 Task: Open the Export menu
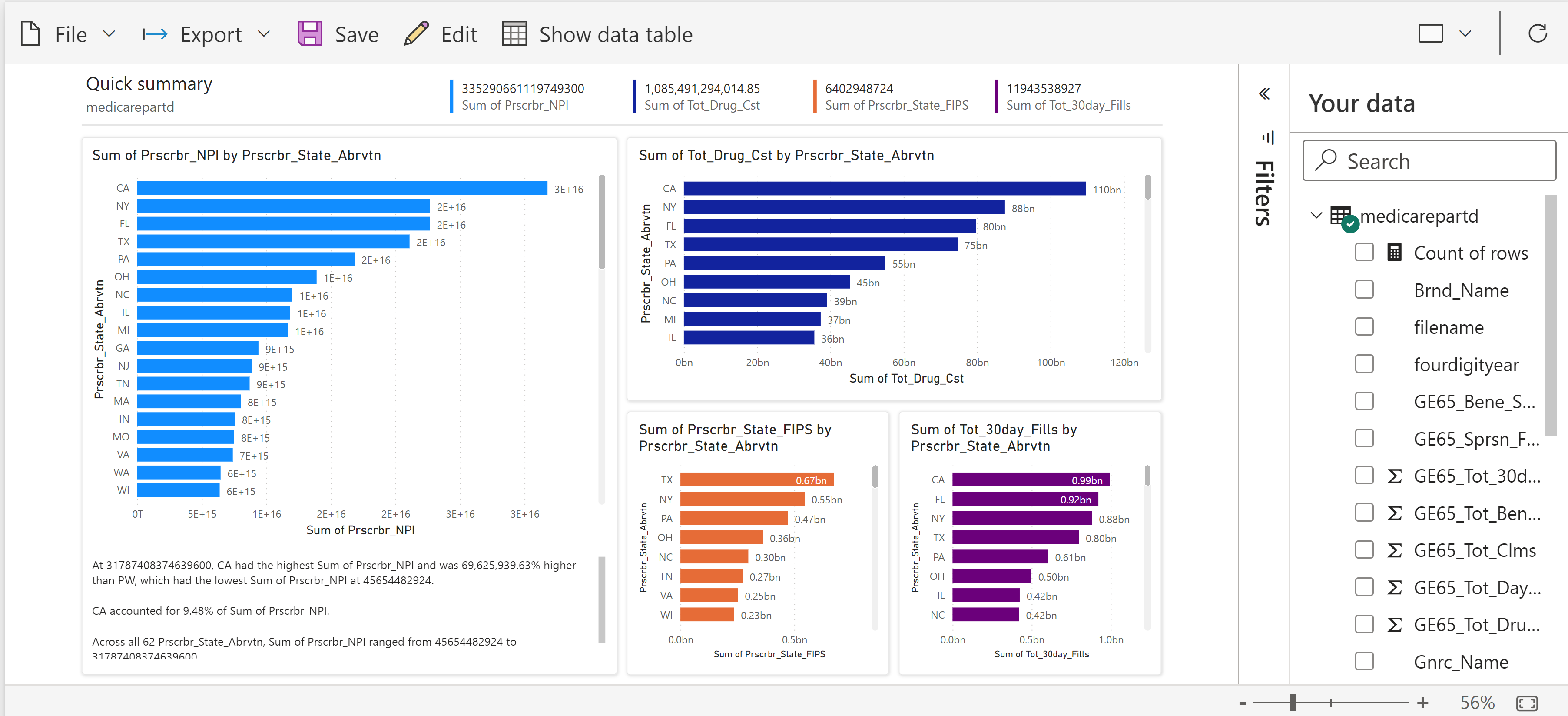point(211,35)
